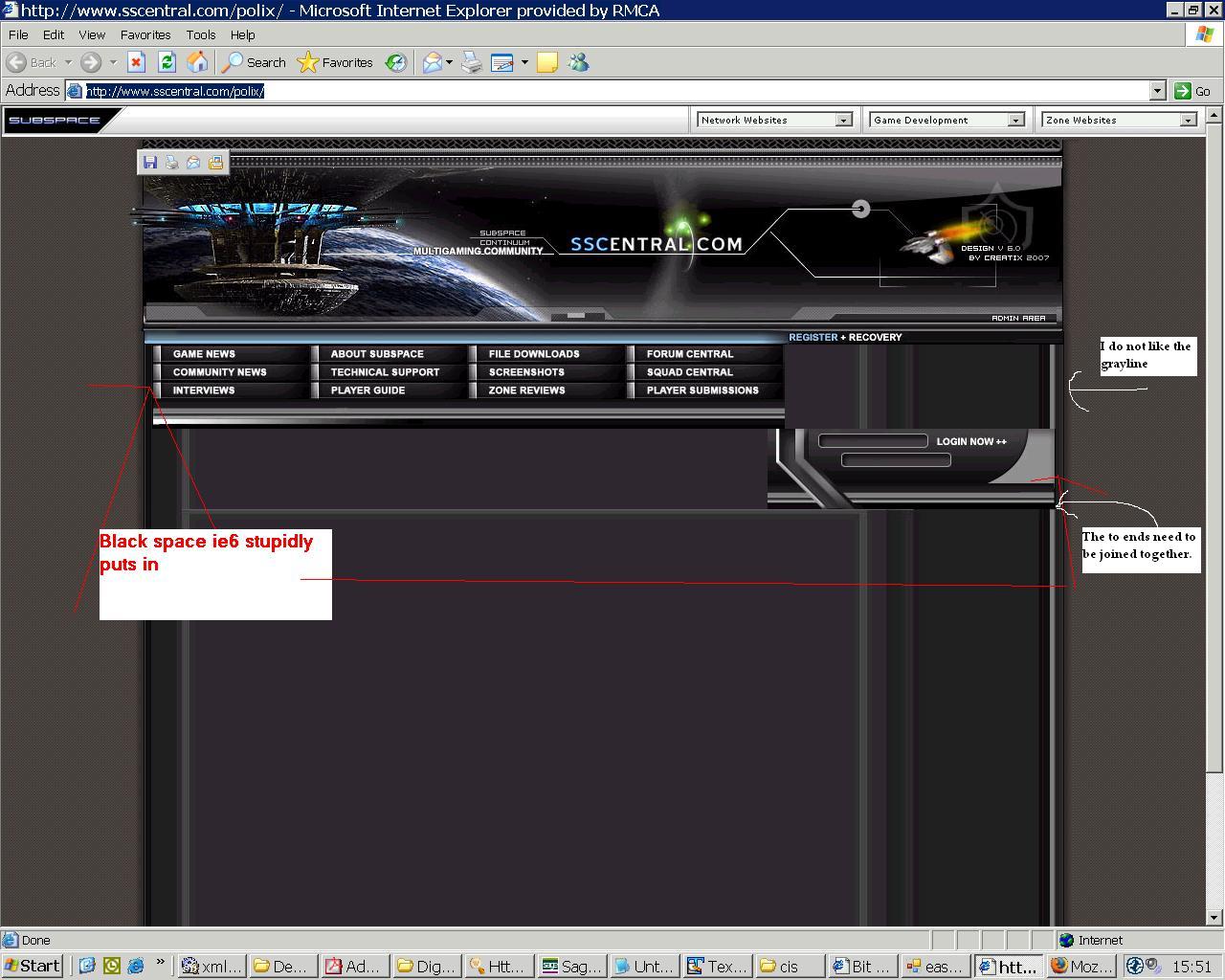This screenshot has width=1225, height=980.
Task: Click the Windows Start button
Action: 33,966
